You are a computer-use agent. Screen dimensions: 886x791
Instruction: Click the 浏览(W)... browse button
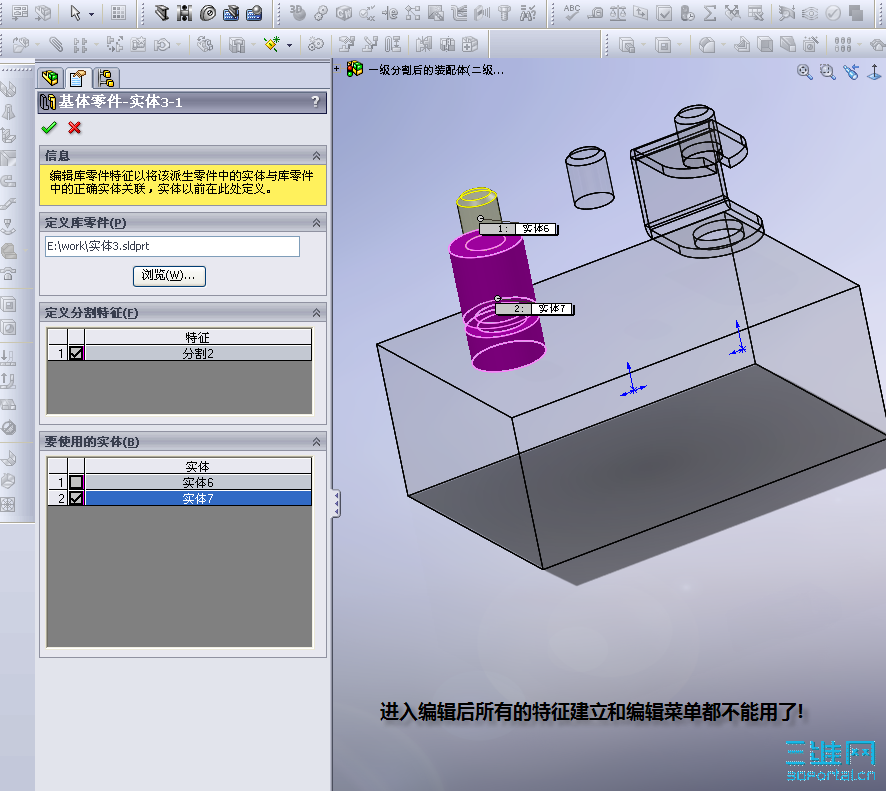(x=169, y=276)
